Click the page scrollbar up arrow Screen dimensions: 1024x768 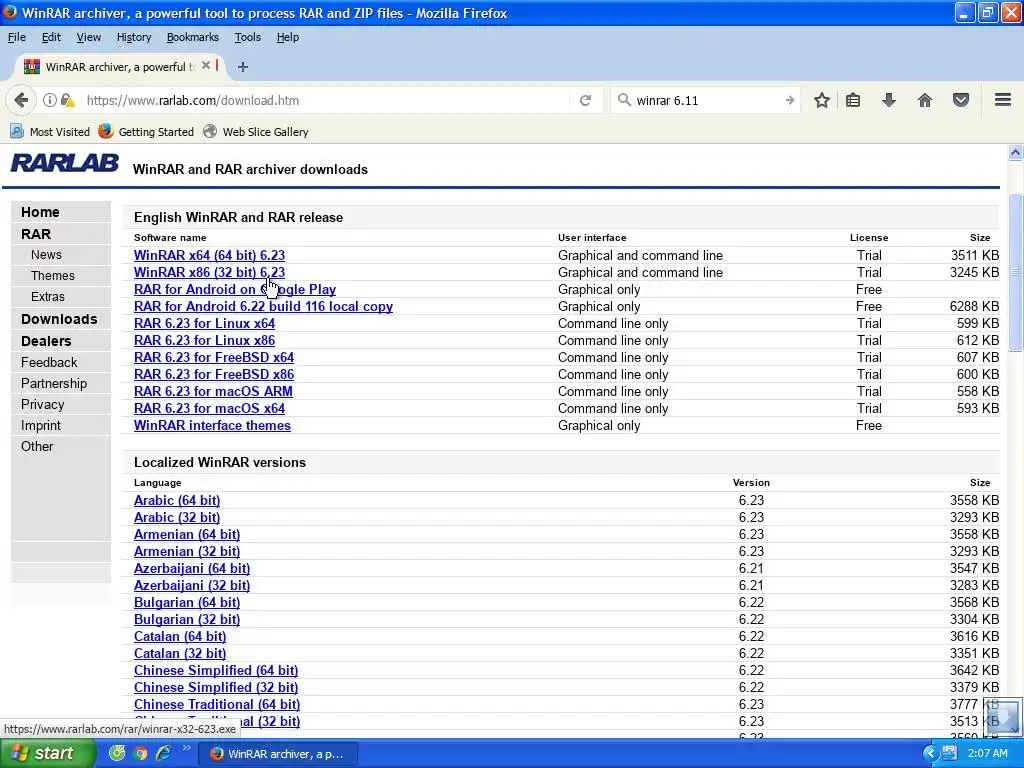(1015, 153)
